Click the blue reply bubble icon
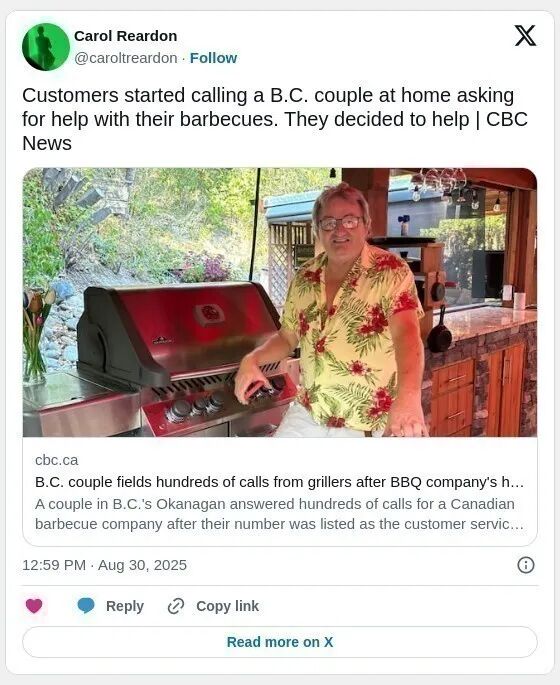 click(86, 606)
